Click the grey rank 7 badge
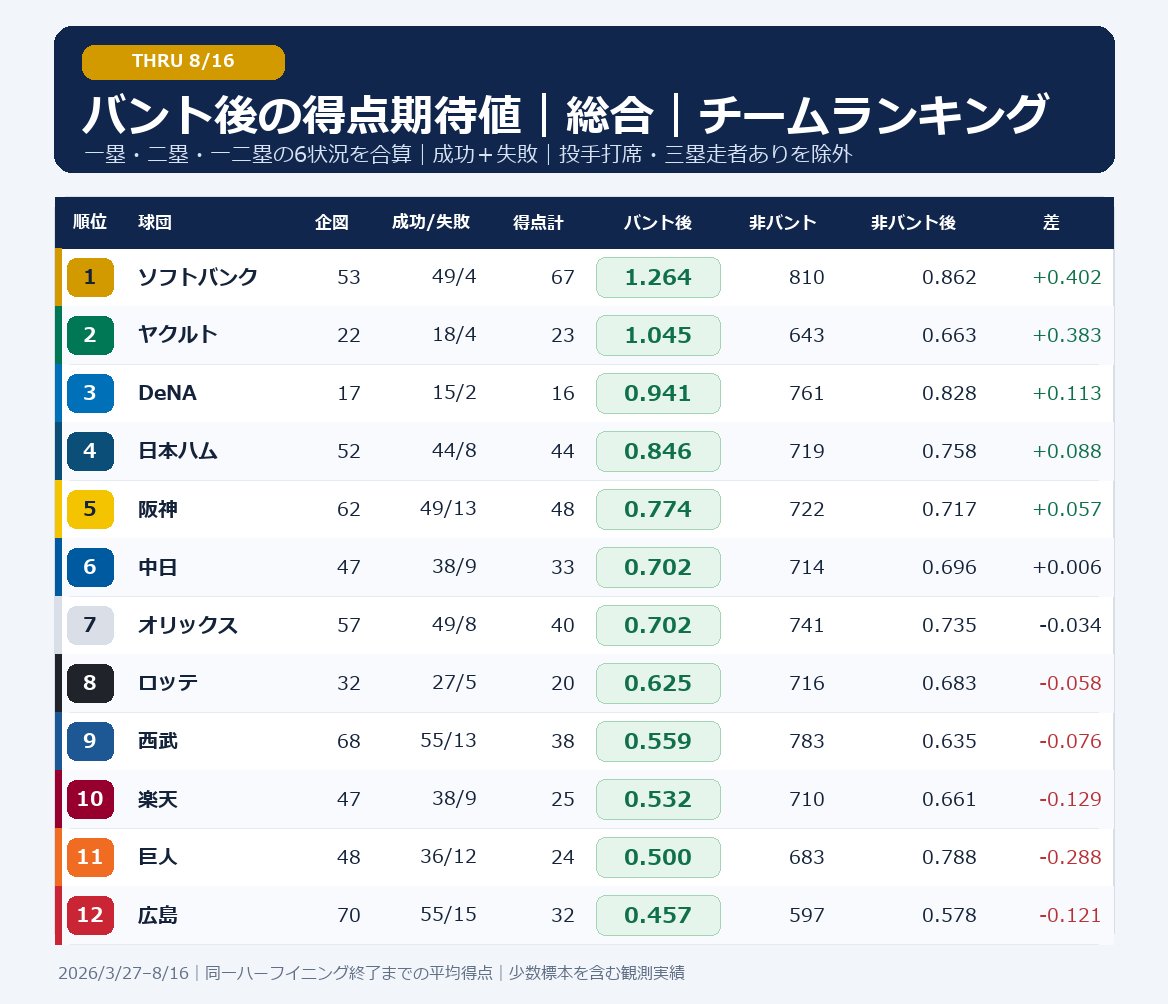The height and width of the screenshot is (1004, 1168). click(90, 625)
